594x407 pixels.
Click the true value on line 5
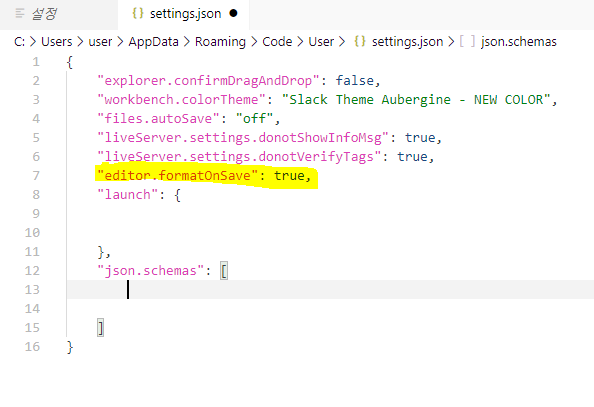click(x=420, y=138)
